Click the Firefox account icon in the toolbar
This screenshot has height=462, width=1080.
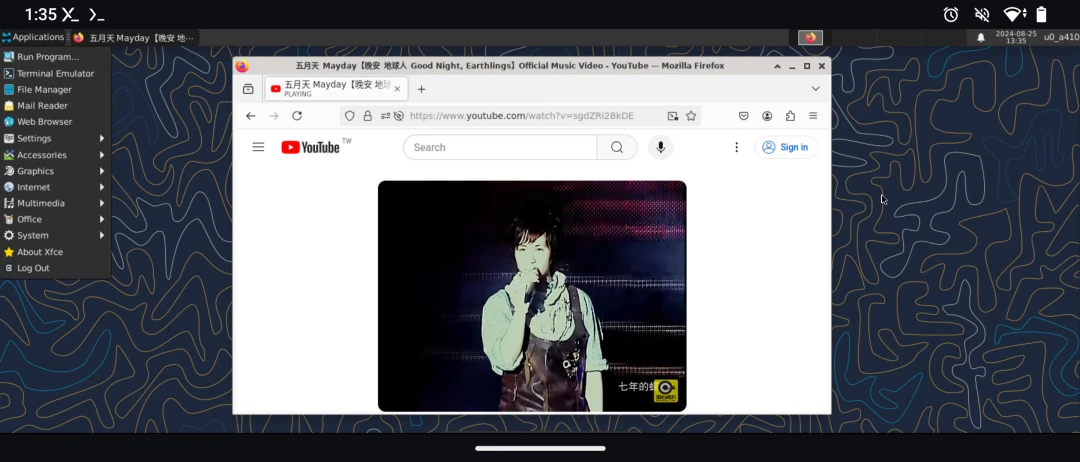click(x=767, y=116)
